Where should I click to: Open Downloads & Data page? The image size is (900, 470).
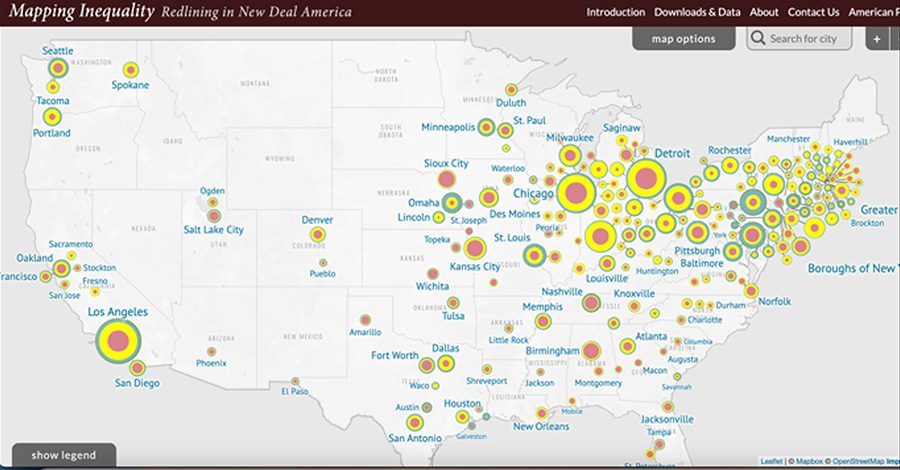tap(697, 12)
